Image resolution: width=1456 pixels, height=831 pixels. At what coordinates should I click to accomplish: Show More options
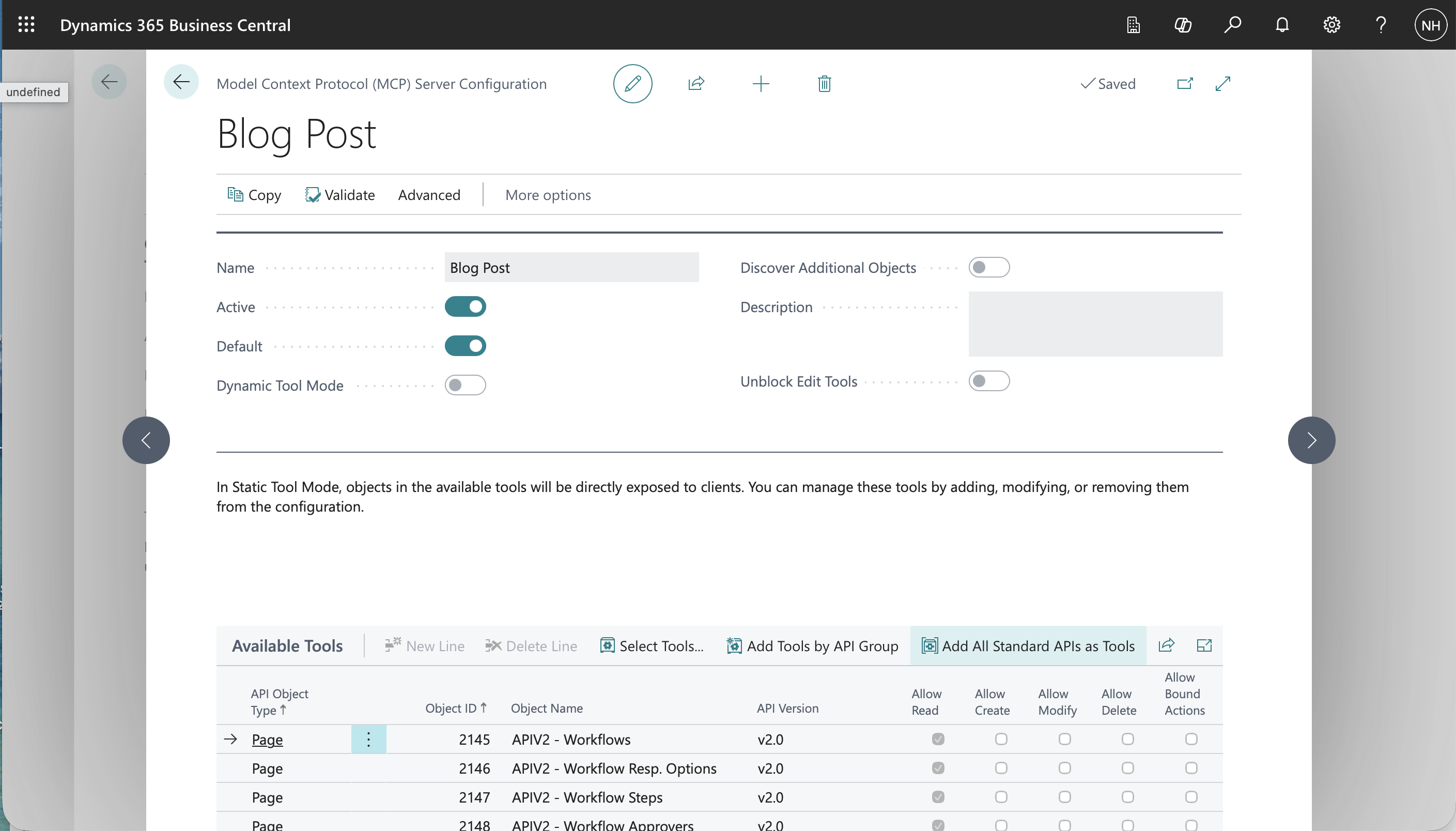point(548,195)
